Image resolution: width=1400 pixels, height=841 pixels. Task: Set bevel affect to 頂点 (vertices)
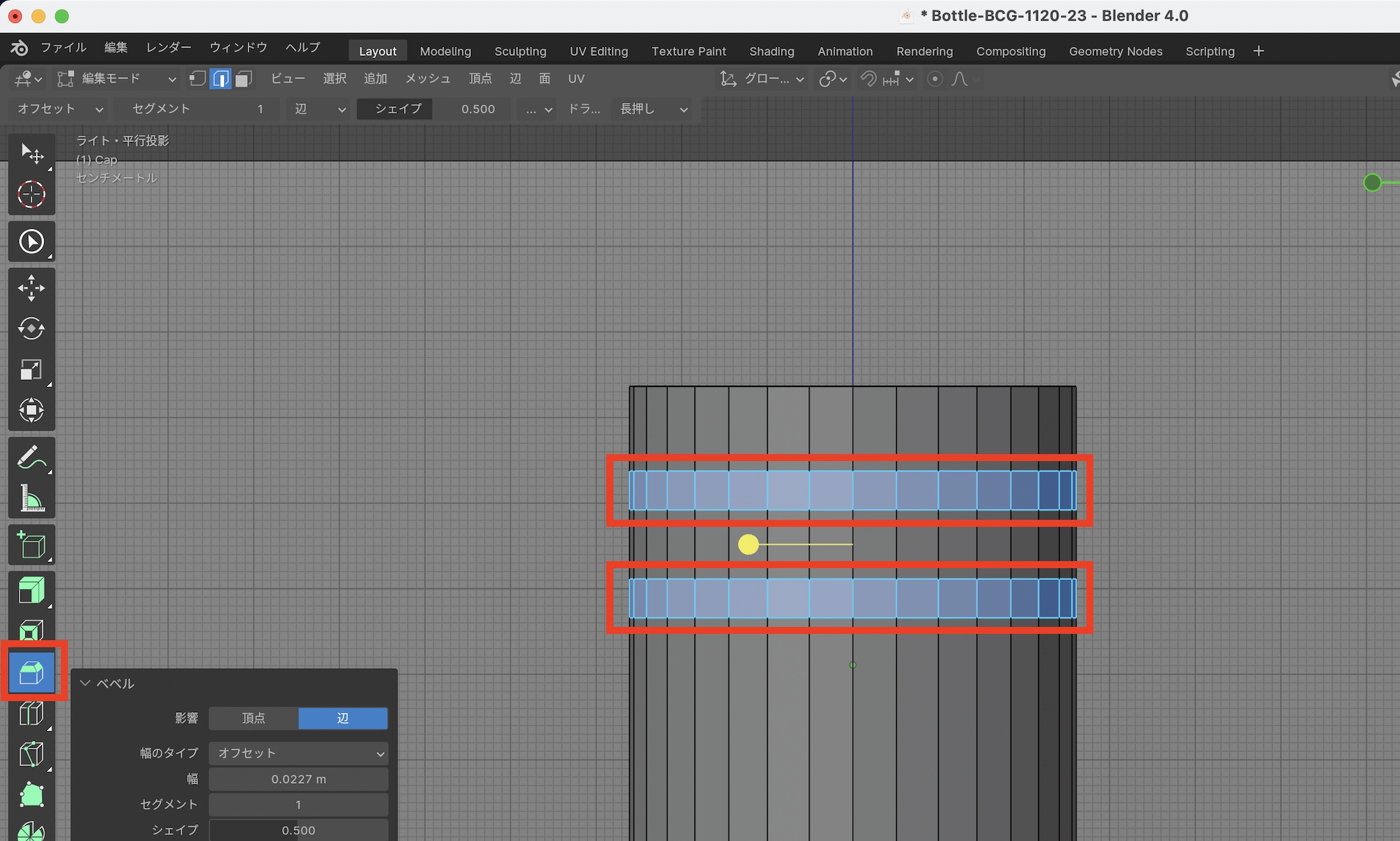pos(253,719)
